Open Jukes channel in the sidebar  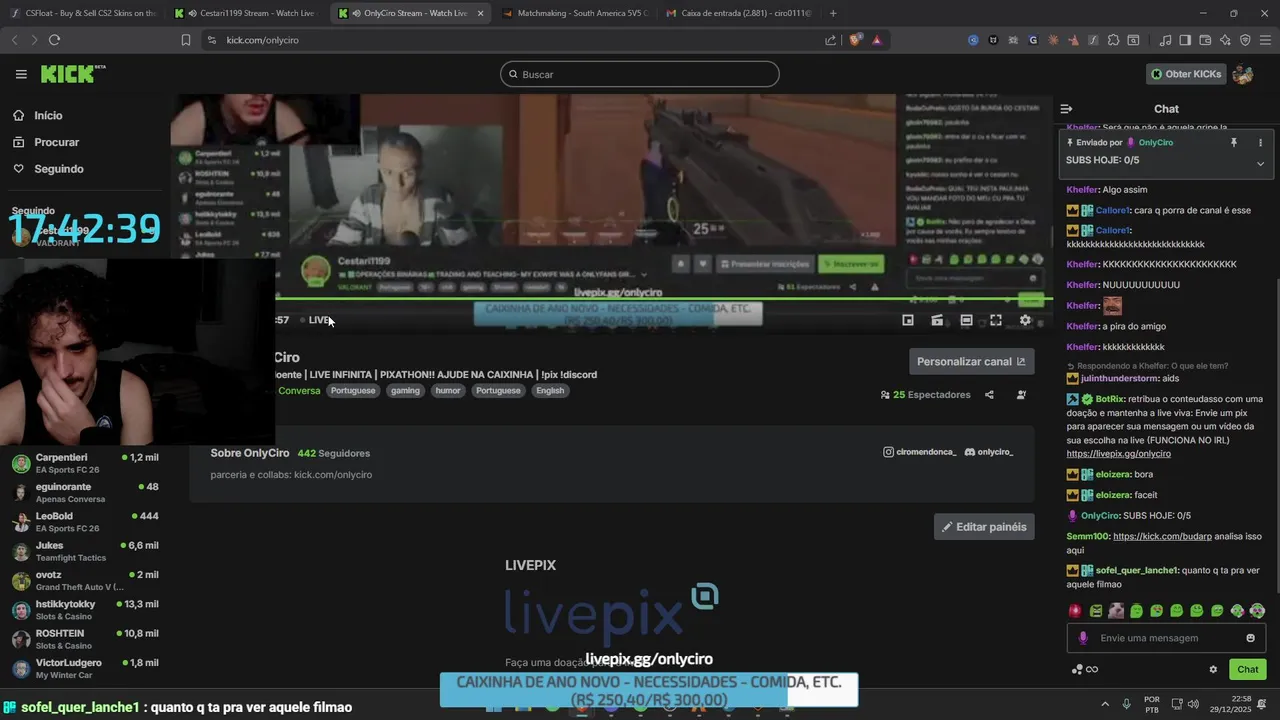pos(85,551)
